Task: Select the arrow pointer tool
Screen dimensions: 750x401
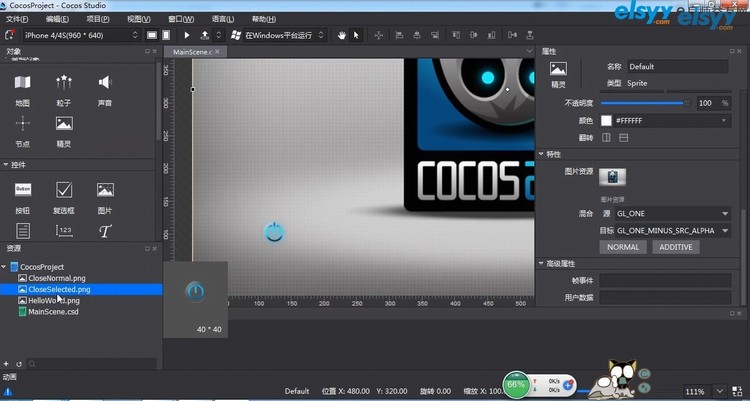Action: coord(356,35)
